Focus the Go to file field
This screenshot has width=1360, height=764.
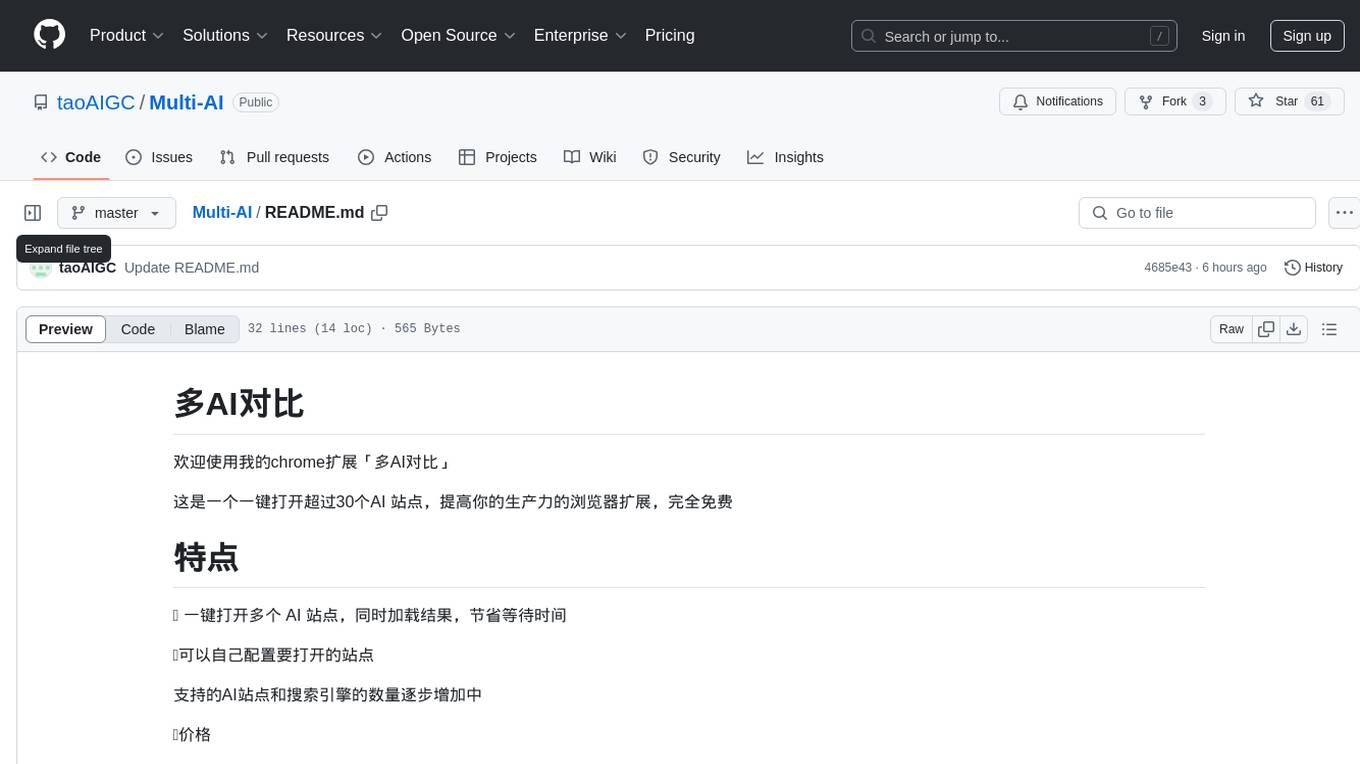pos(1197,213)
